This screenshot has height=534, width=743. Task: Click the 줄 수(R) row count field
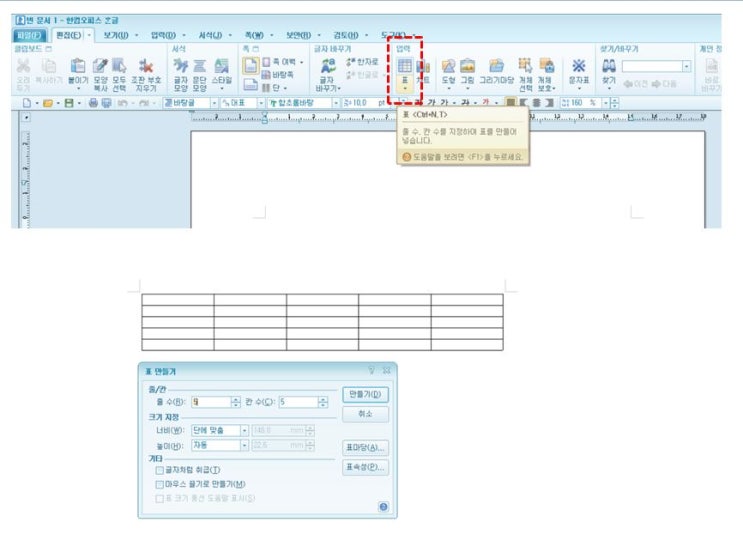211,402
